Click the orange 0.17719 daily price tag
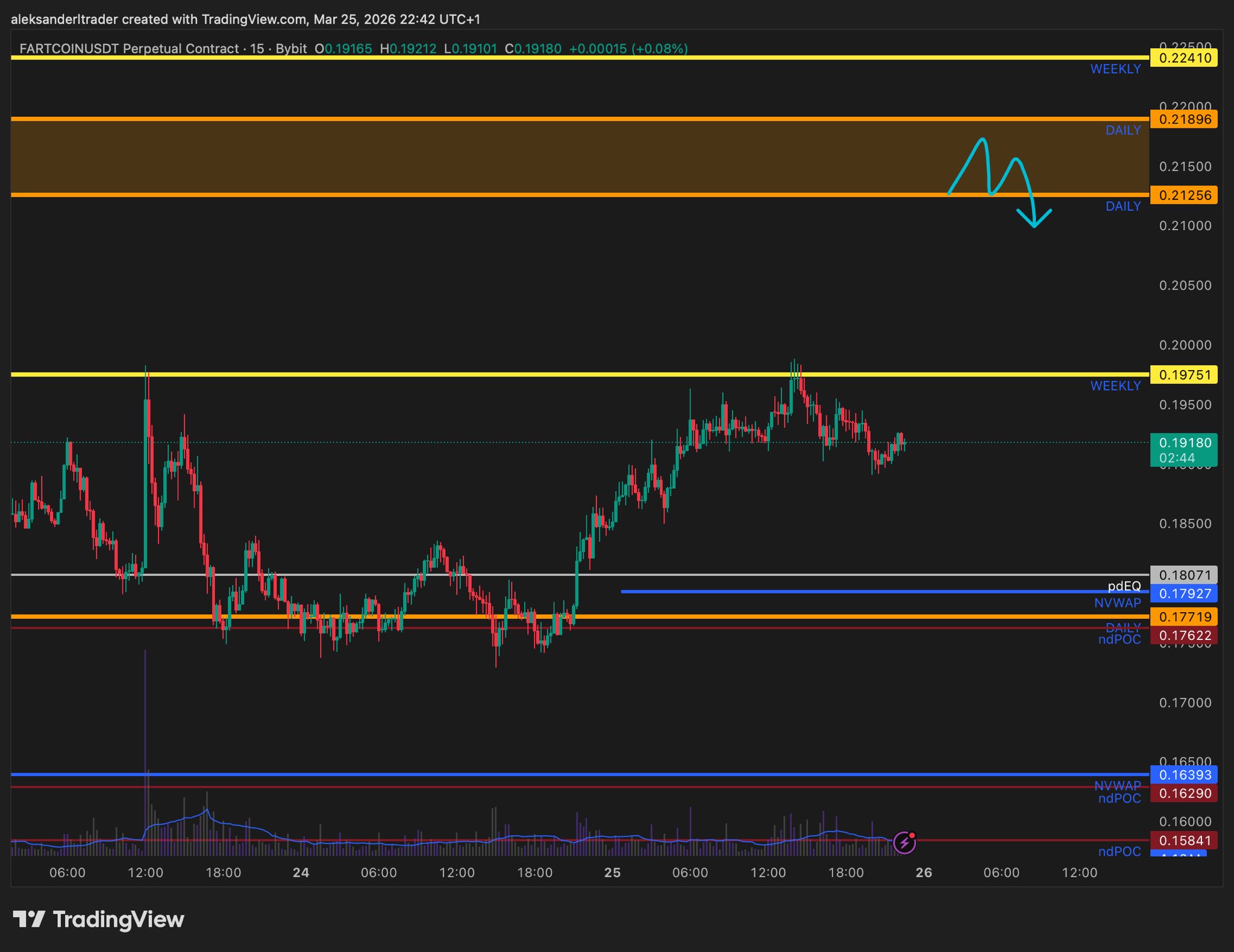The width and height of the screenshot is (1234, 952). 1184,616
